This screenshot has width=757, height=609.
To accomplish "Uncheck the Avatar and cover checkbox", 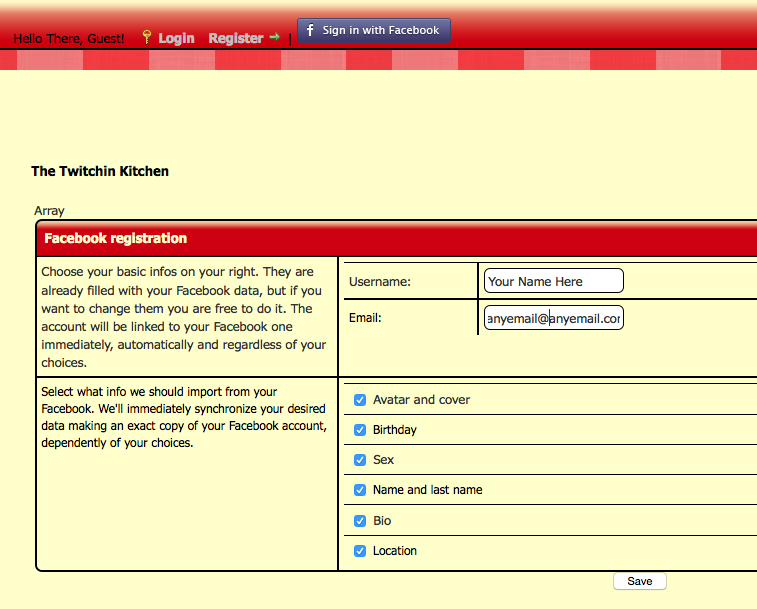I will click(360, 400).
